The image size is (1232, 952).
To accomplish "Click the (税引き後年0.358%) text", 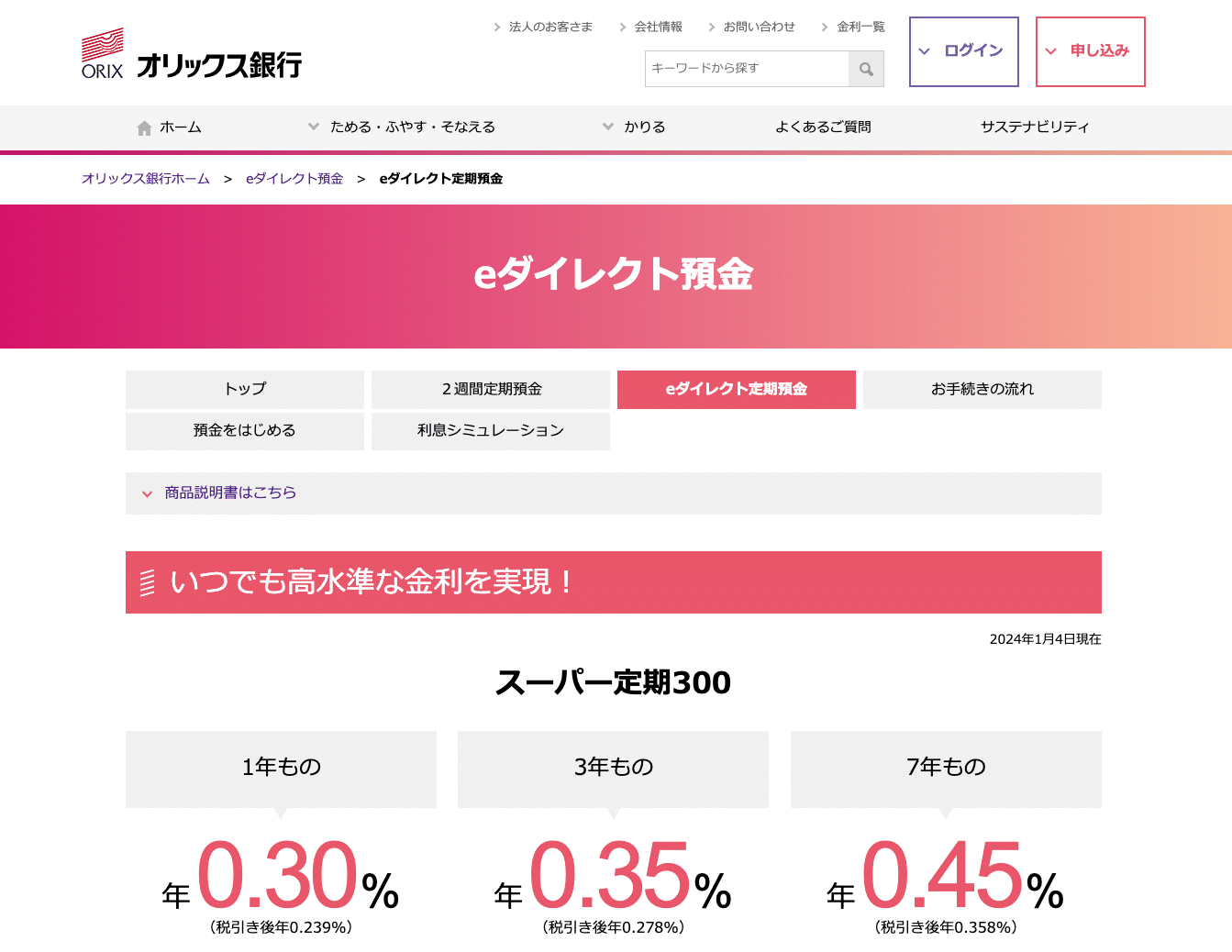I will coord(946,927).
